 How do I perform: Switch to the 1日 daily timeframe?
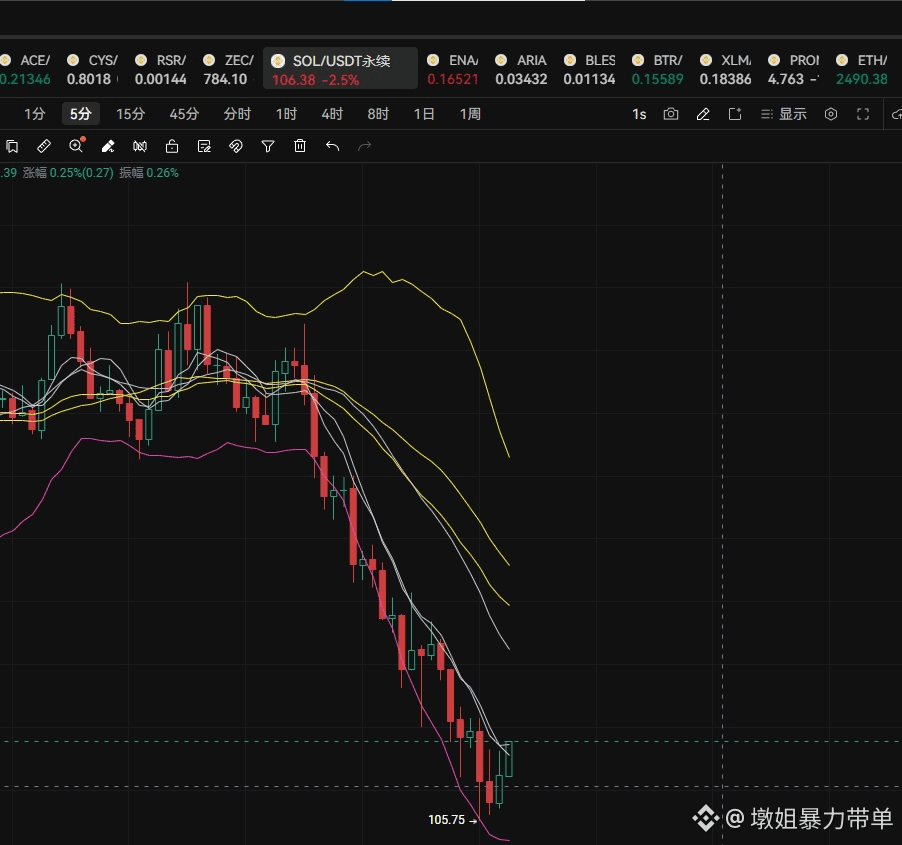[424, 114]
